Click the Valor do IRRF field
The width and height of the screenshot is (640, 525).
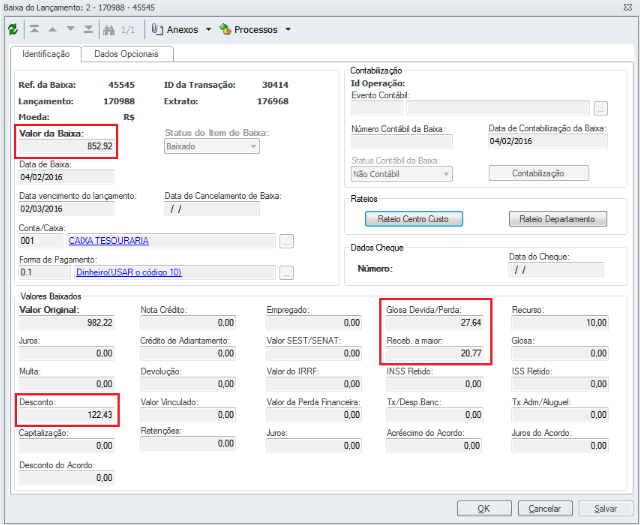[x=314, y=384]
